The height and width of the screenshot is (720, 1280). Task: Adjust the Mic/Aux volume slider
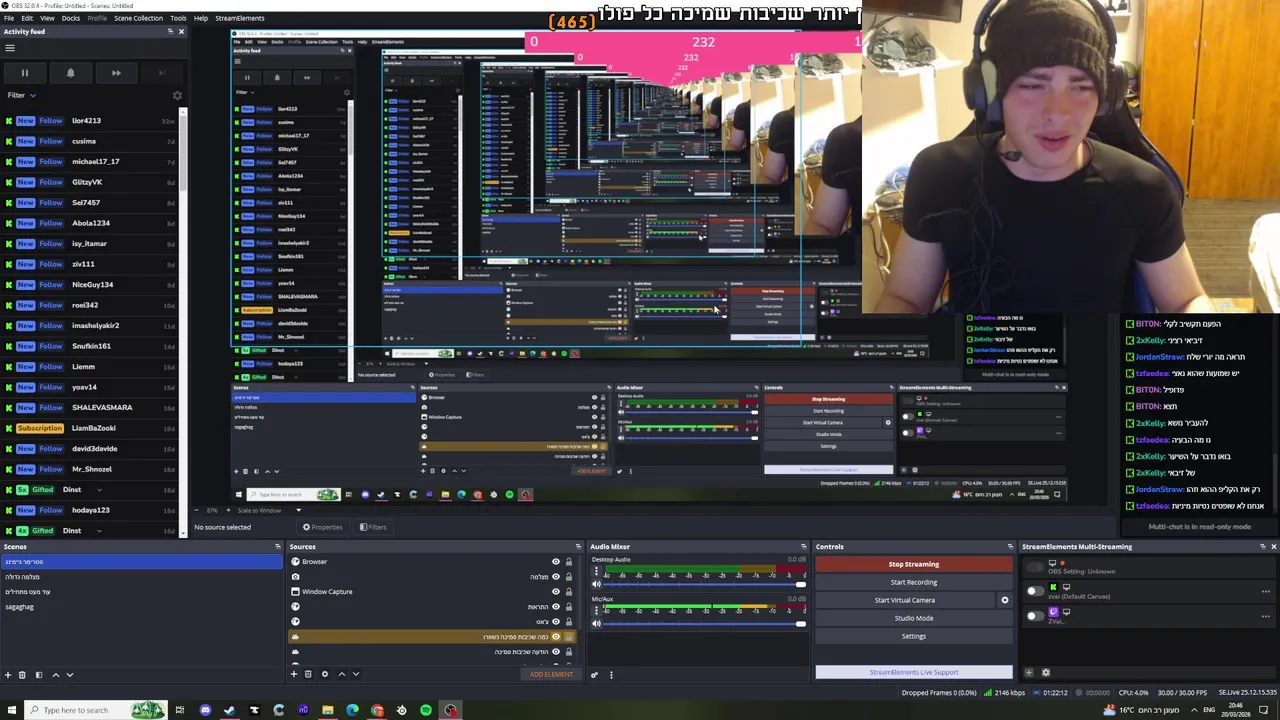point(705,623)
